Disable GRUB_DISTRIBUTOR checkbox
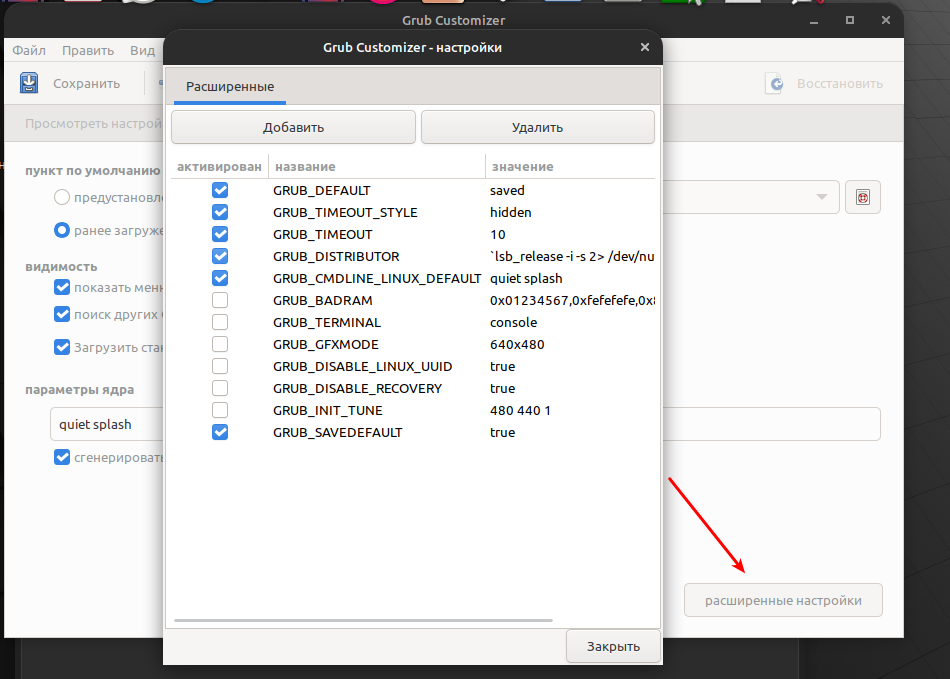This screenshot has height=679, width=950. [x=220, y=256]
